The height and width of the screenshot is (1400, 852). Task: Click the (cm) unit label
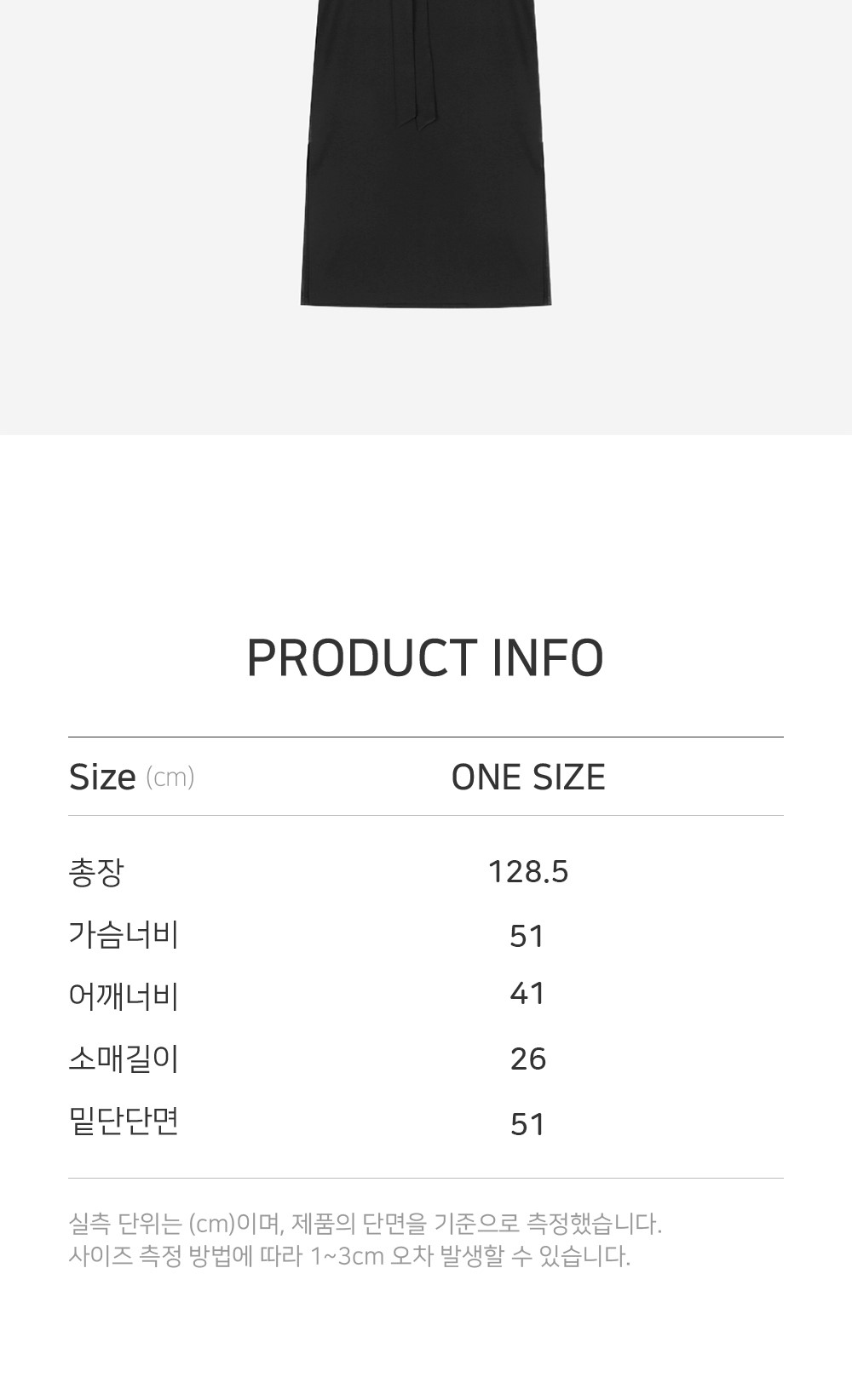pos(170,777)
